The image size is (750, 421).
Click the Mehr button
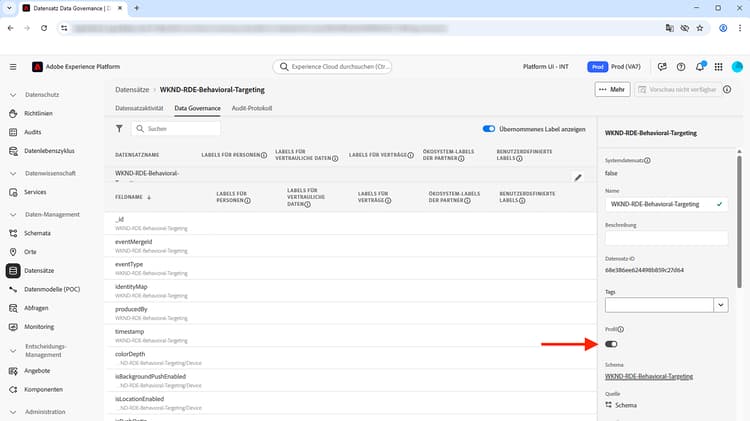point(612,89)
